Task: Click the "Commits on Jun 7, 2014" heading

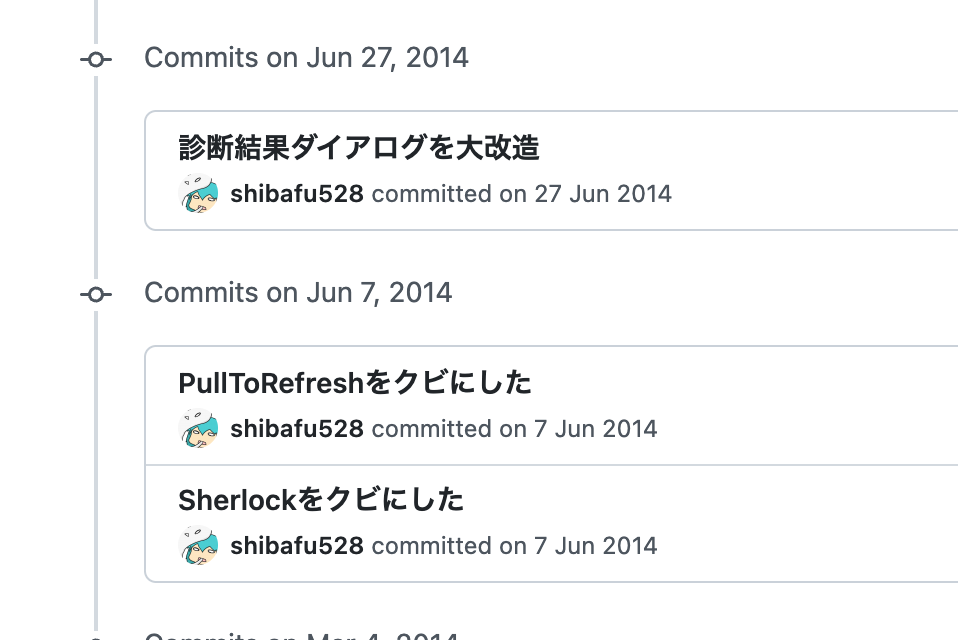Action: (x=298, y=292)
